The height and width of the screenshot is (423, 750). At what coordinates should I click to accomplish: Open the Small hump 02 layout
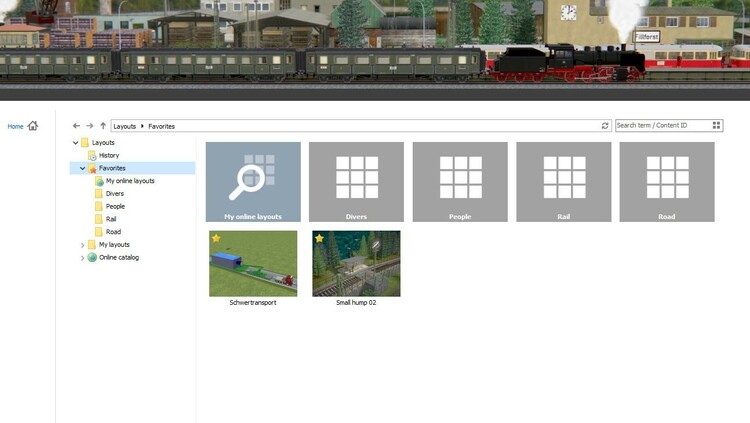coord(356,263)
